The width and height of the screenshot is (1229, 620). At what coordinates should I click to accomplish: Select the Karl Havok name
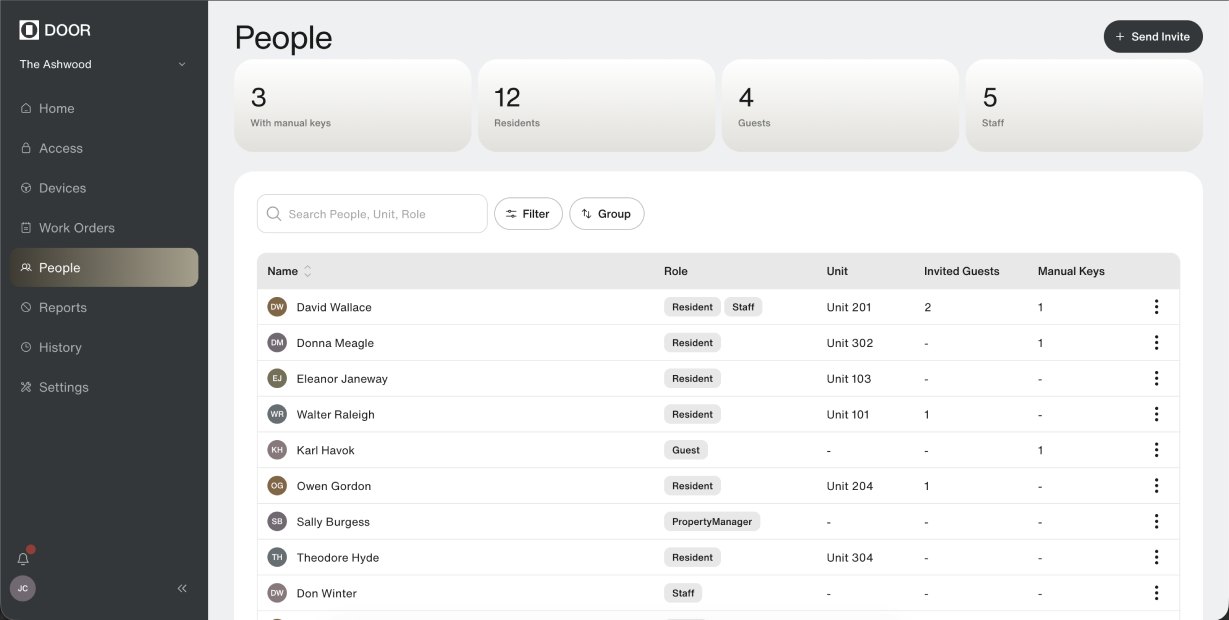click(326, 450)
